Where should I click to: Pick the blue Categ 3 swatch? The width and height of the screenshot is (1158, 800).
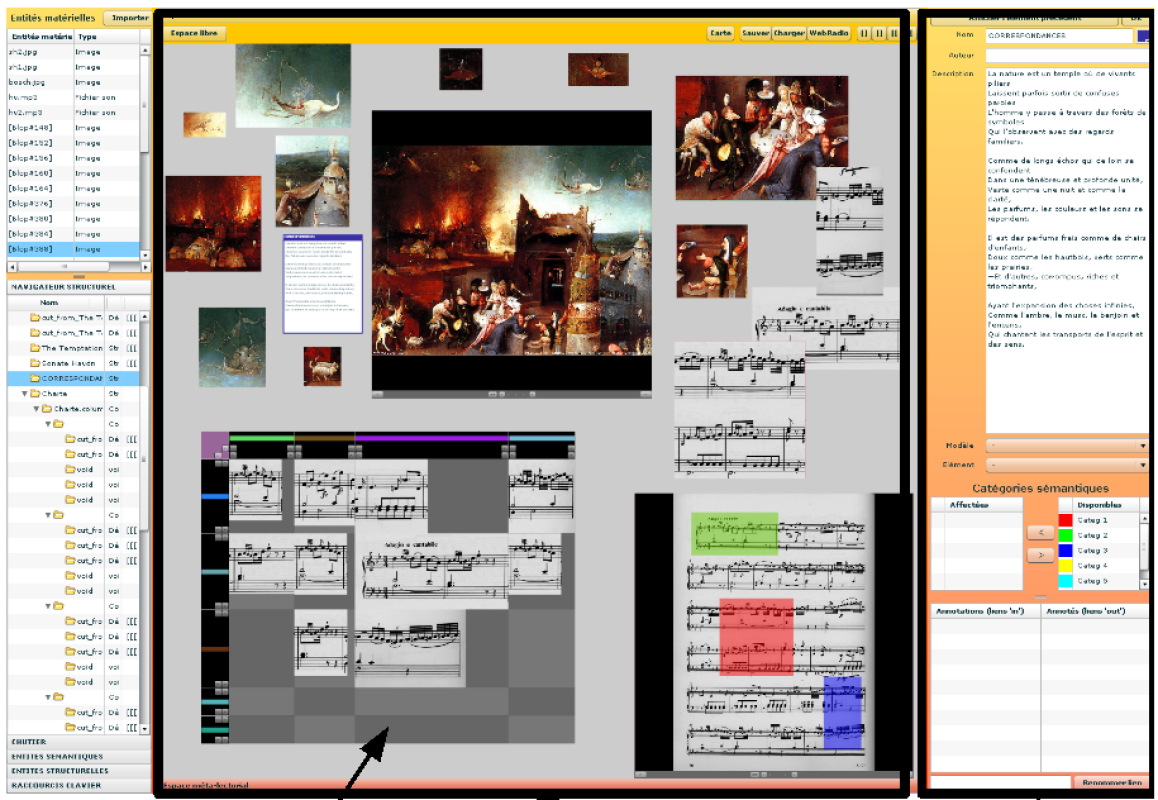[x=1066, y=551]
